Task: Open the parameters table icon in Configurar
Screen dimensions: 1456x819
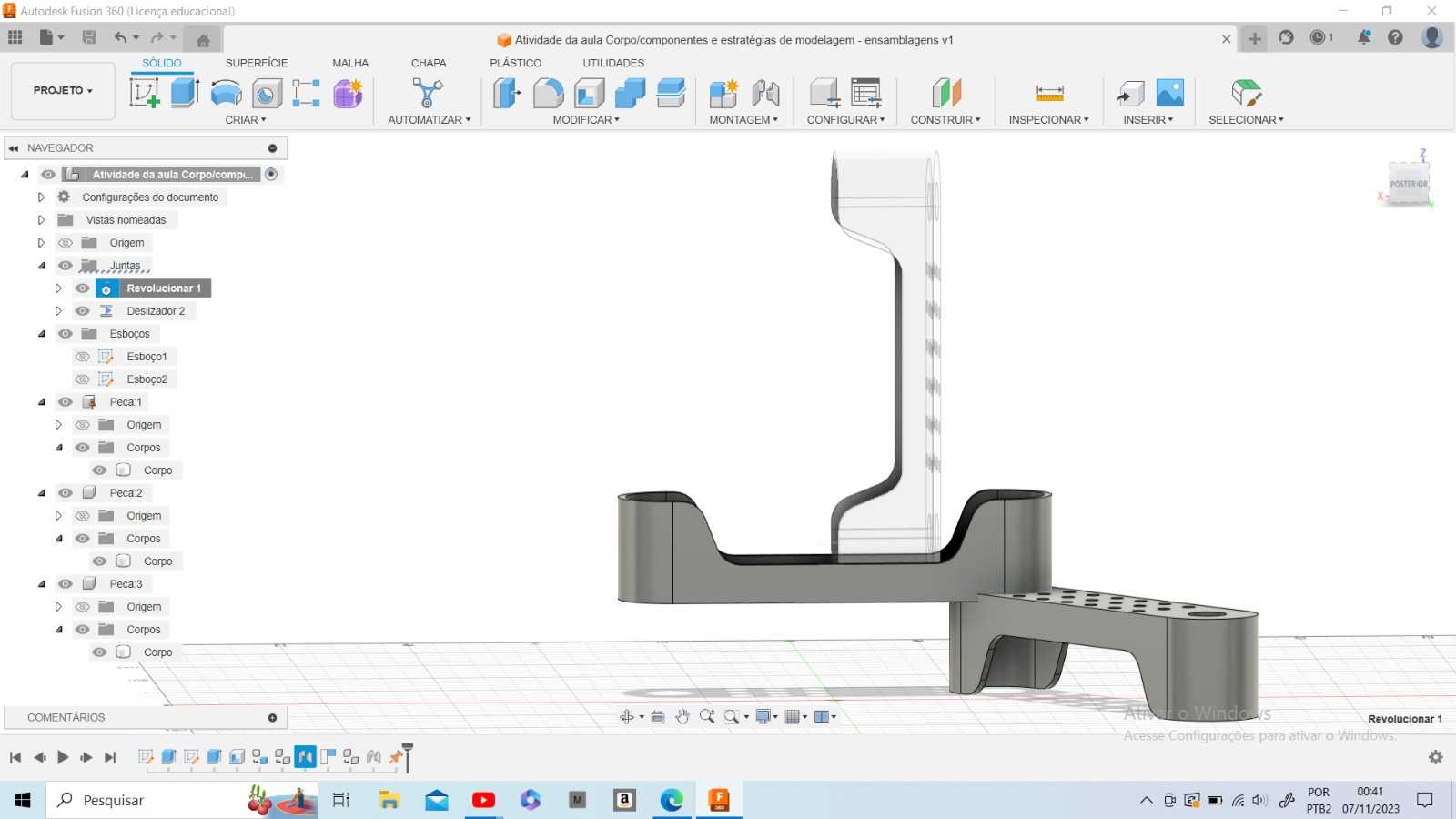Action: [866, 93]
